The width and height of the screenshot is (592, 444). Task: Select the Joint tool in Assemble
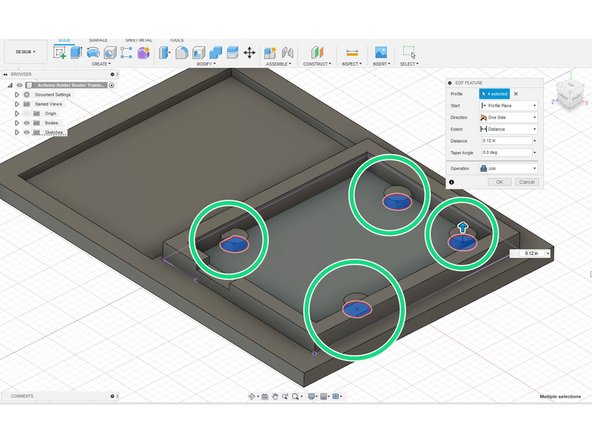(287, 52)
